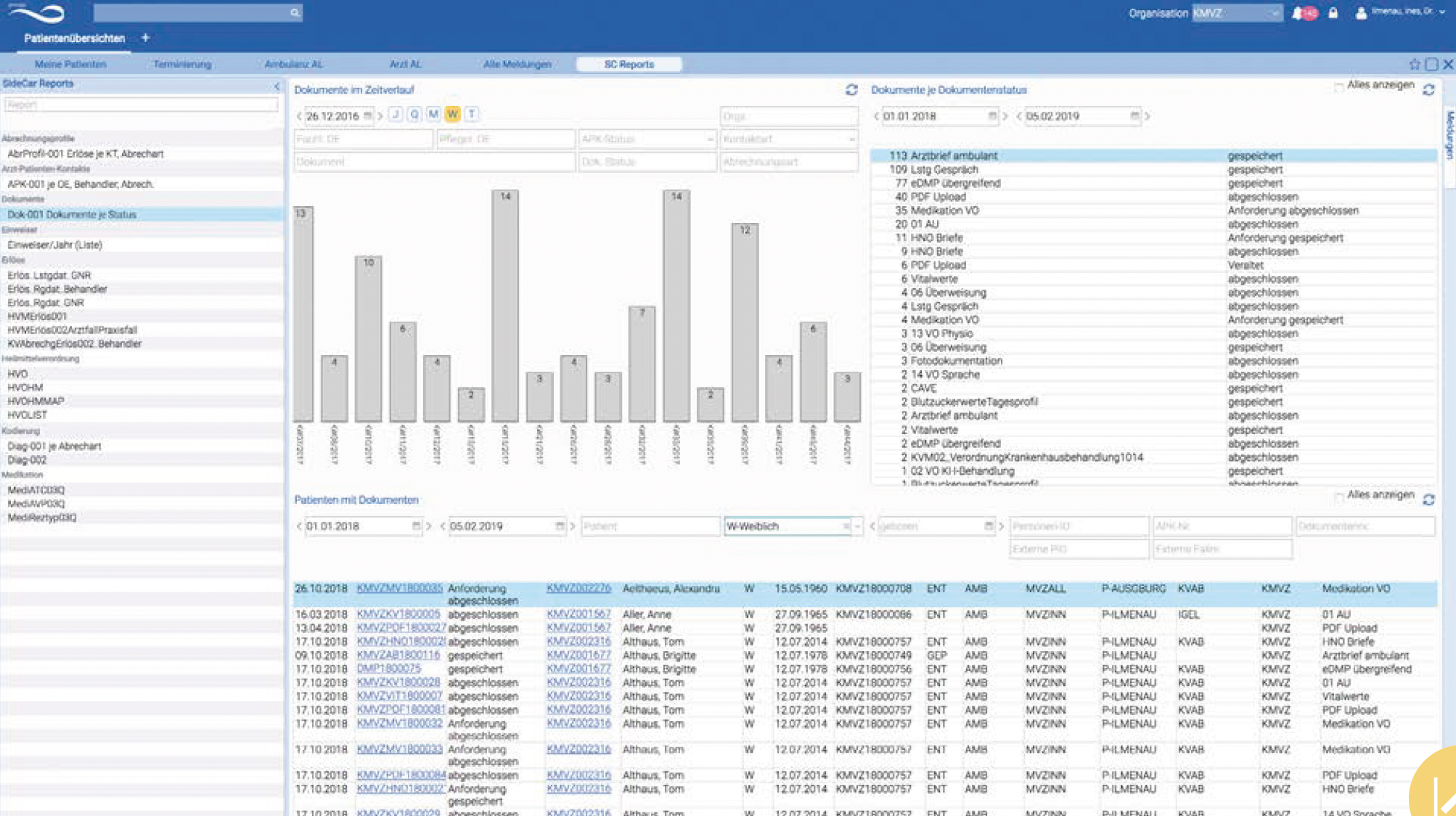This screenshot has height=816, width=1456.
Task: Click the notification bell icon
Action: pos(1297,13)
